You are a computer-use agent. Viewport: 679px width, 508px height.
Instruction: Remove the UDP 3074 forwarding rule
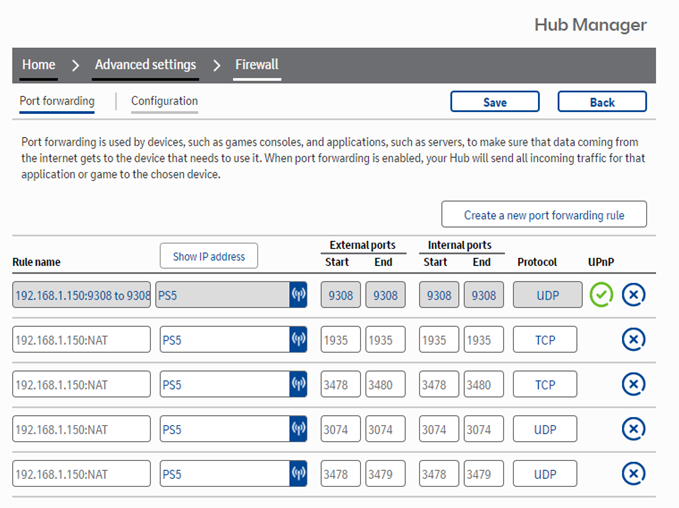coord(633,429)
